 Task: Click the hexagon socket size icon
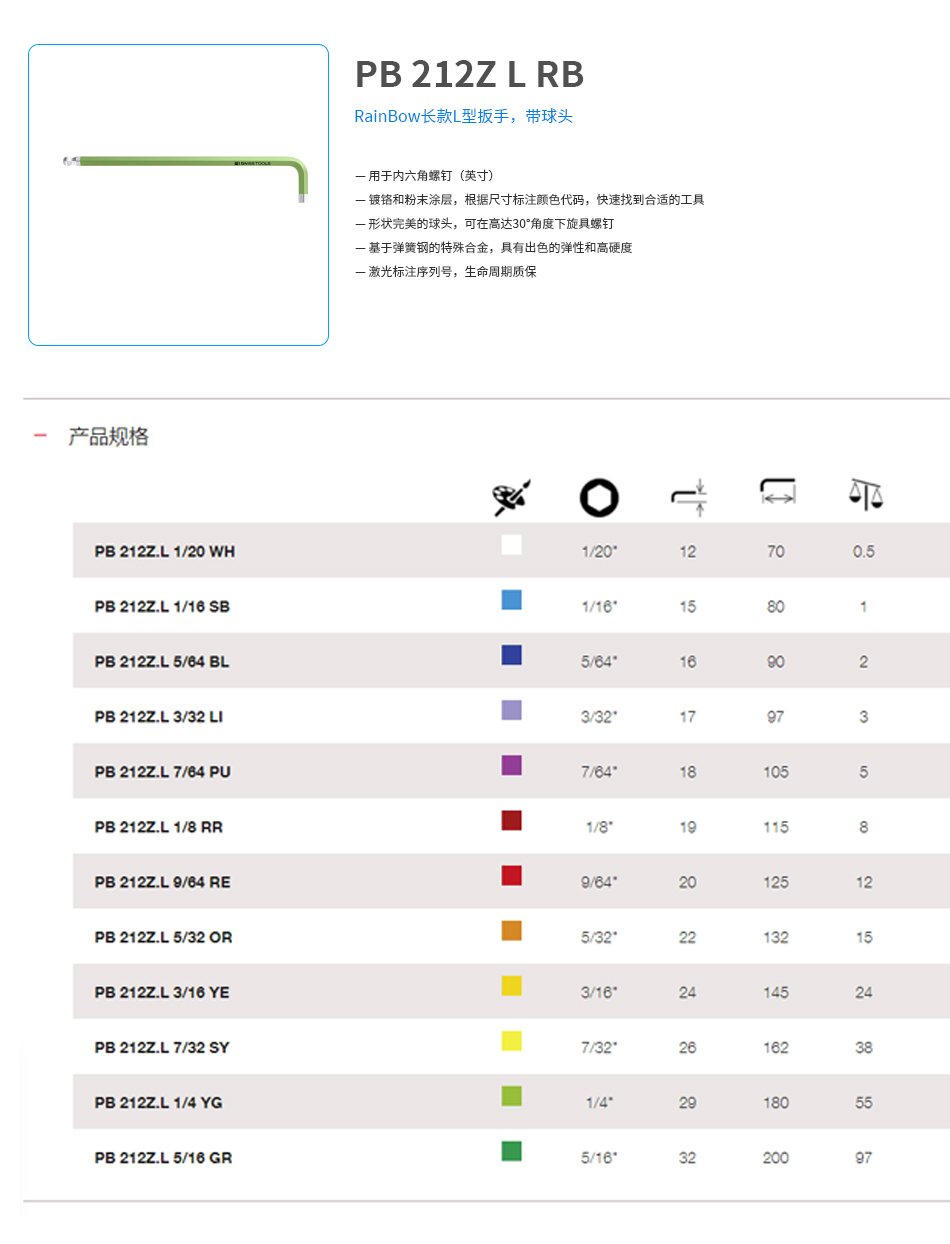point(599,497)
